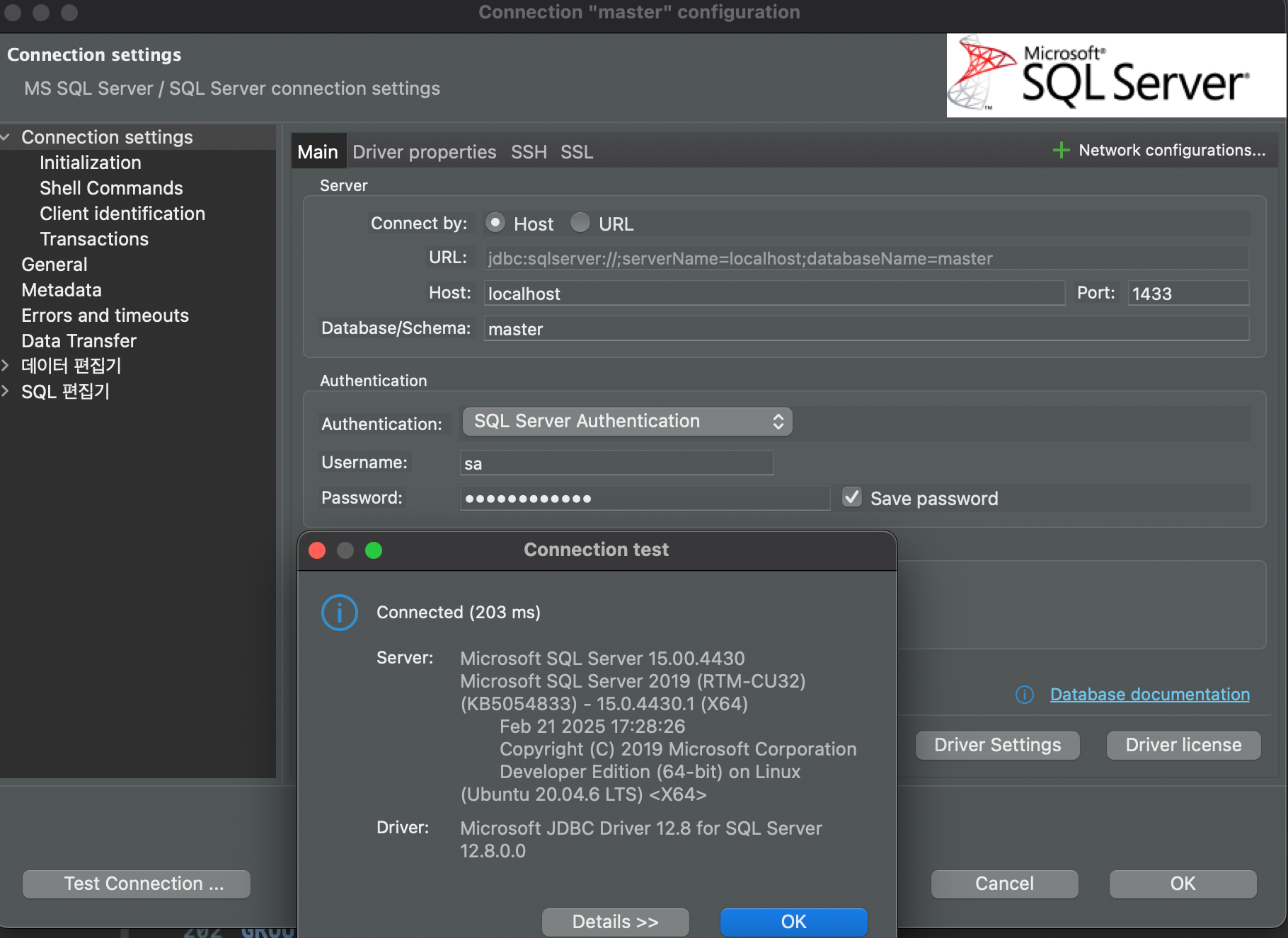This screenshot has height=938, width=1288.
Task: Click the Password field
Action: click(x=645, y=498)
